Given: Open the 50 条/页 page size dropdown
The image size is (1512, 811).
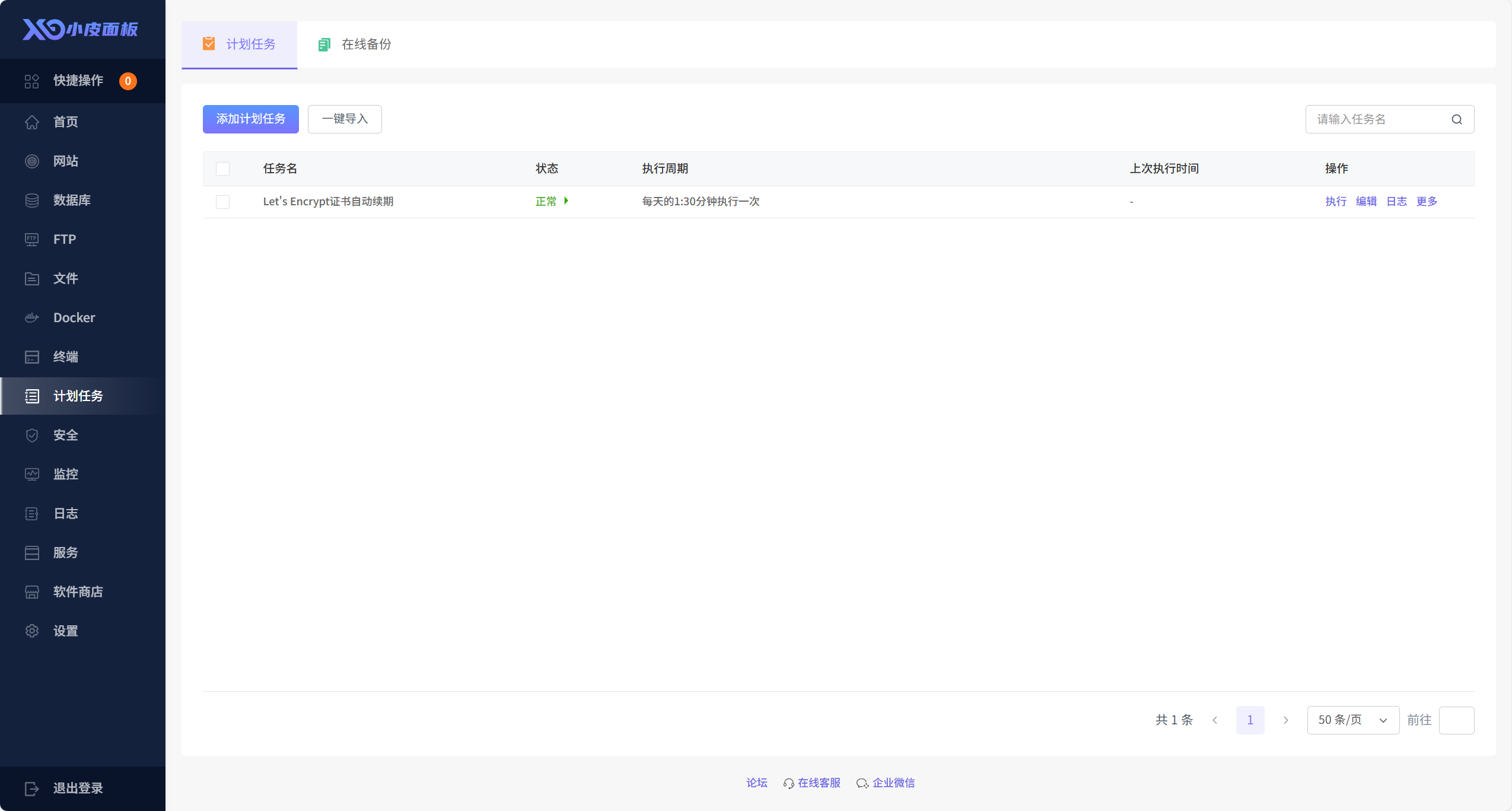Looking at the screenshot, I should [x=1352, y=720].
